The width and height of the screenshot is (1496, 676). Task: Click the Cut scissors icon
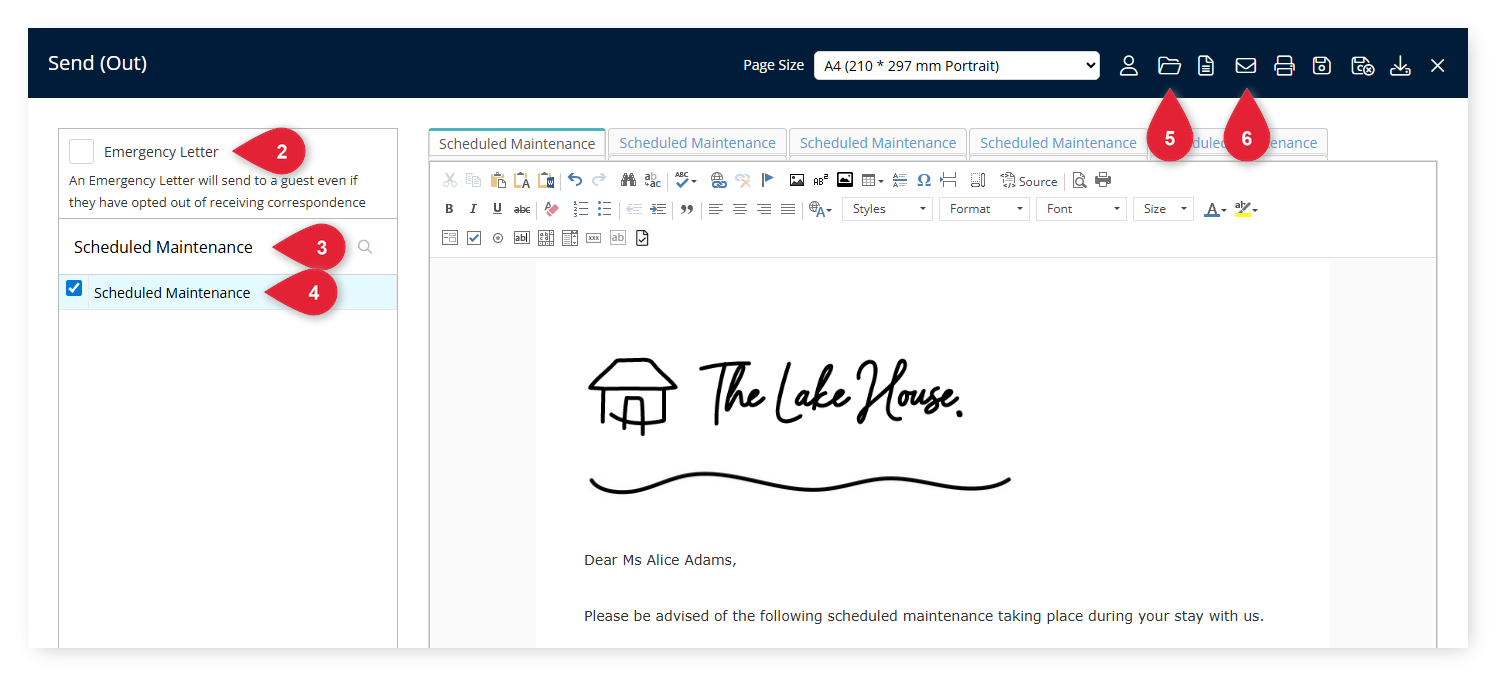point(450,180)
